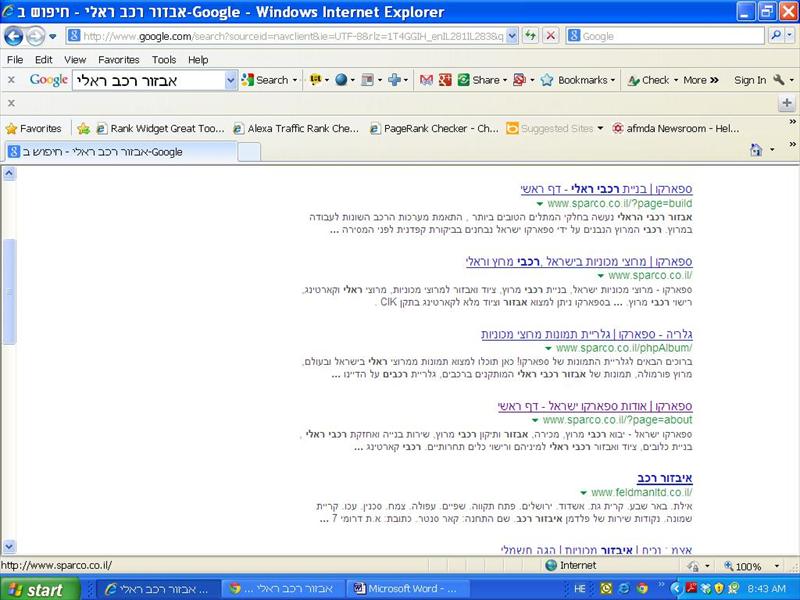Click the browser Back arrow button
800x600 pixels.
[13, 36]
